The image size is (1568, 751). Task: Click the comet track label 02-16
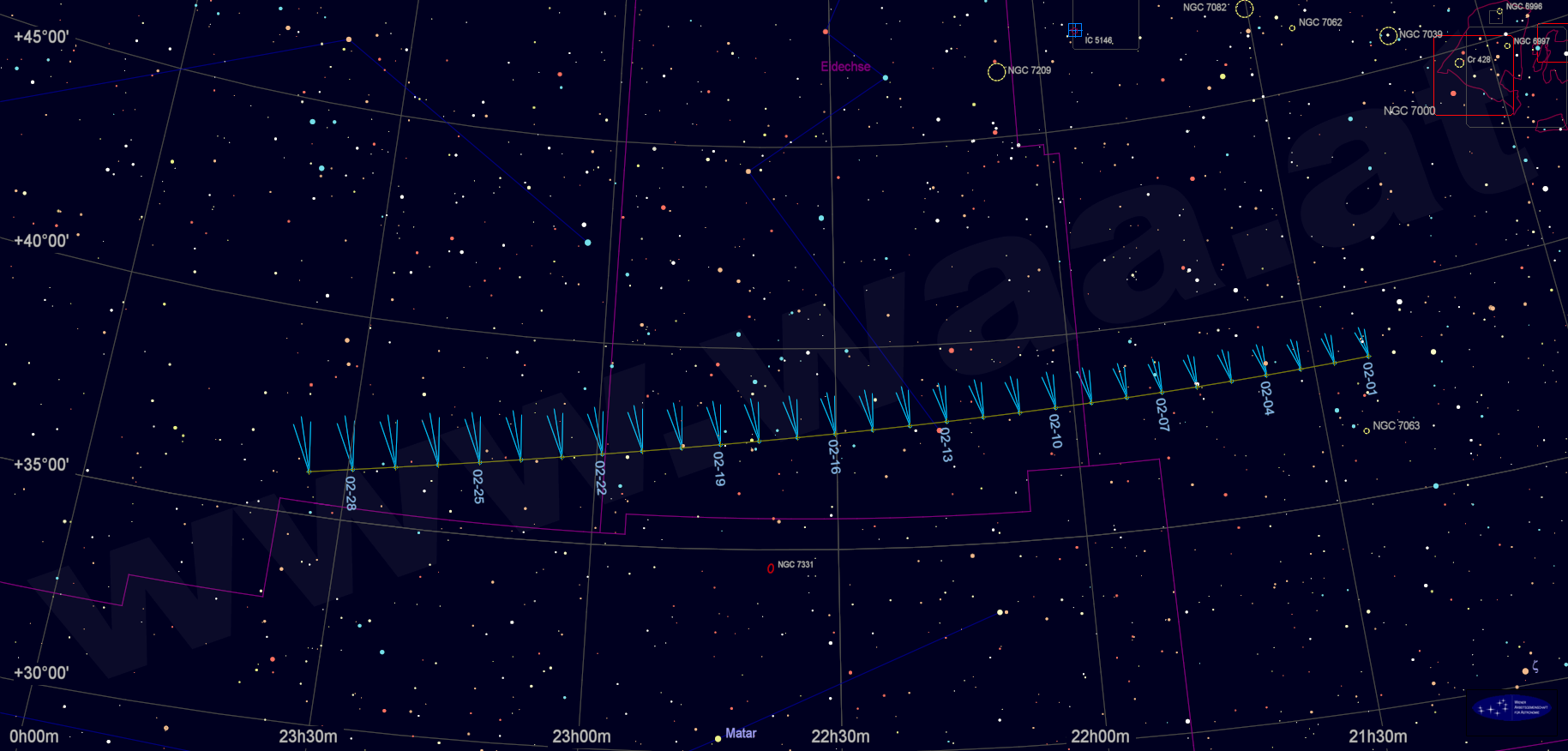point(834,456)
